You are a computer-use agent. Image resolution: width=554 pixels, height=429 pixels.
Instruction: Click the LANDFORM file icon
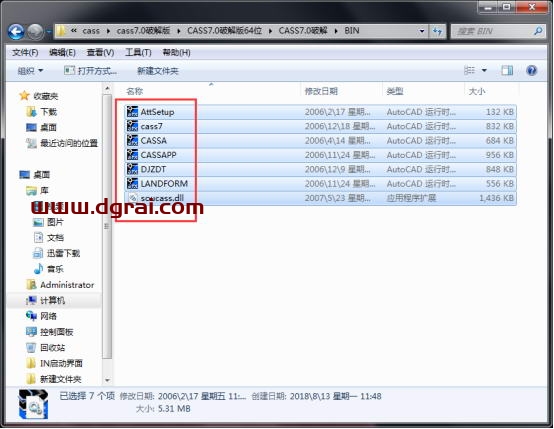coord(132,183)
